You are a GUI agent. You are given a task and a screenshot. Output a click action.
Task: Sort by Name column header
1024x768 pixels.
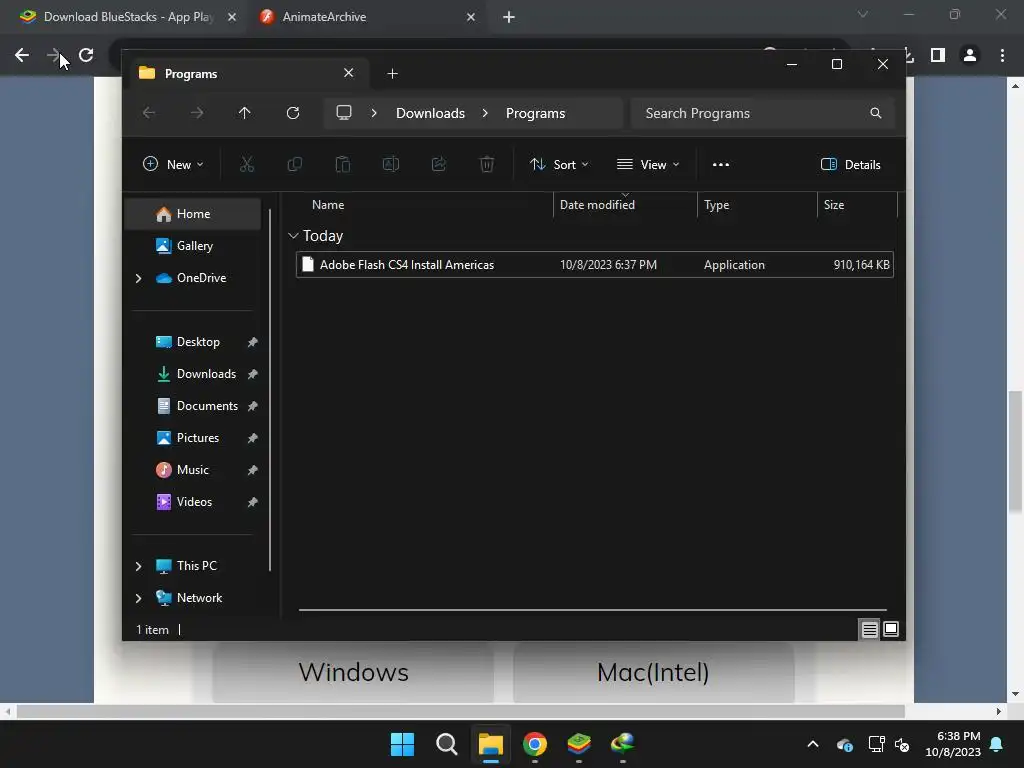[328, 204]
